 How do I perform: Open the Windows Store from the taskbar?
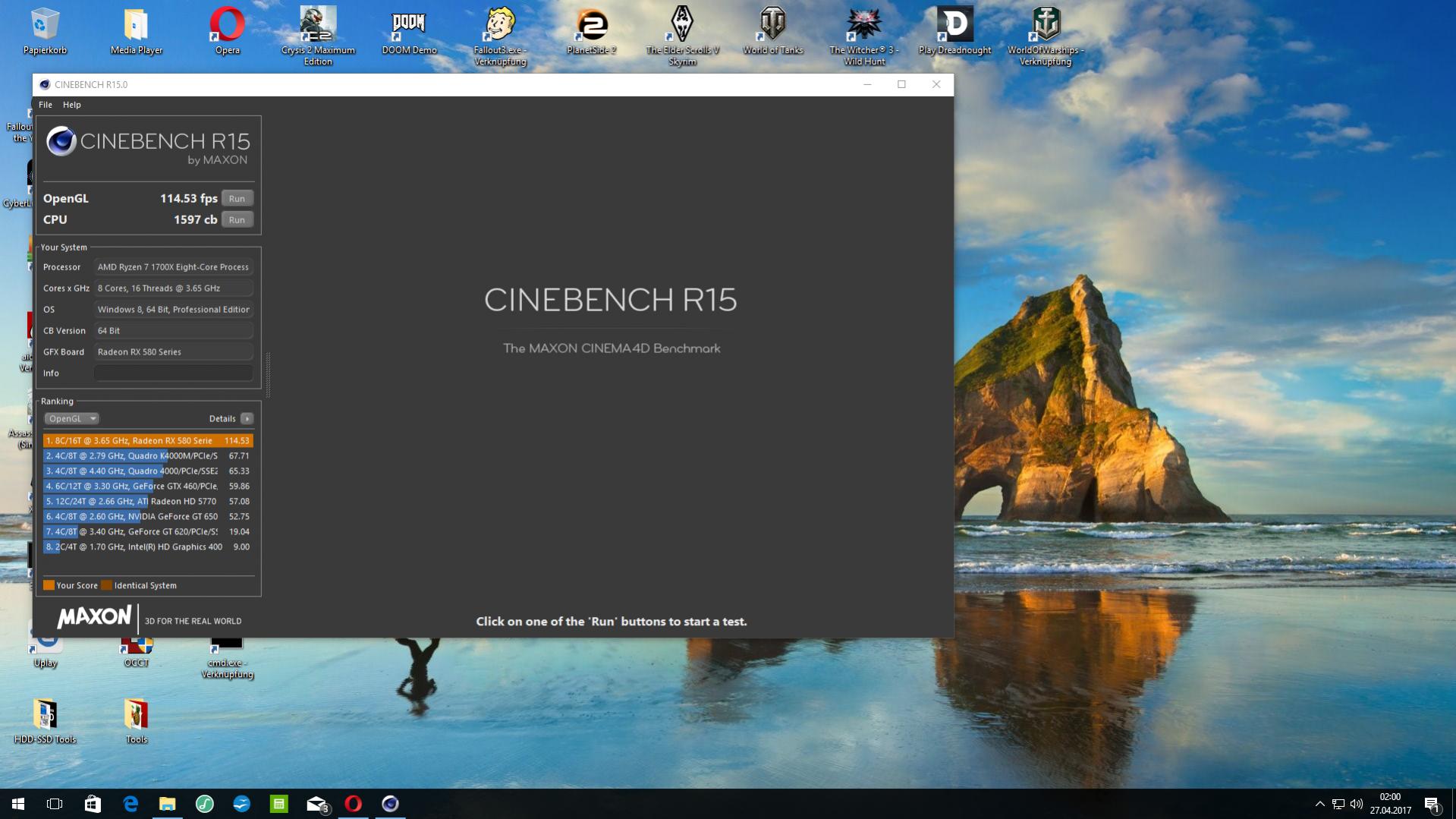(93, 804)
